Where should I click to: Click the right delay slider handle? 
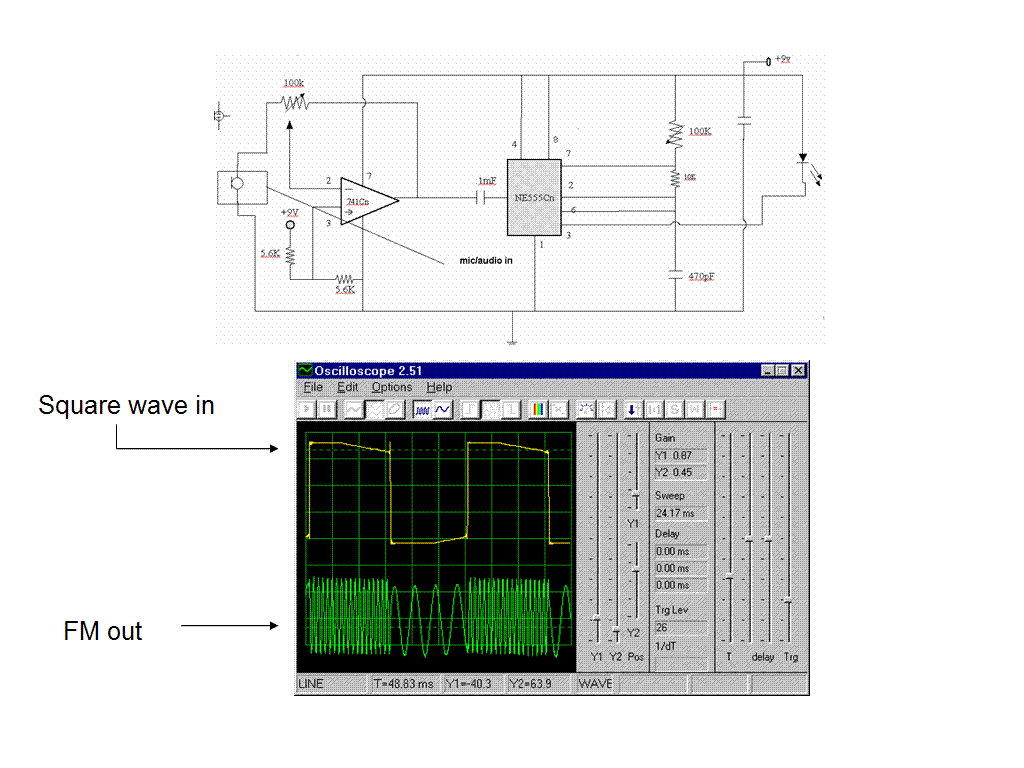click(x=769, y=539)
